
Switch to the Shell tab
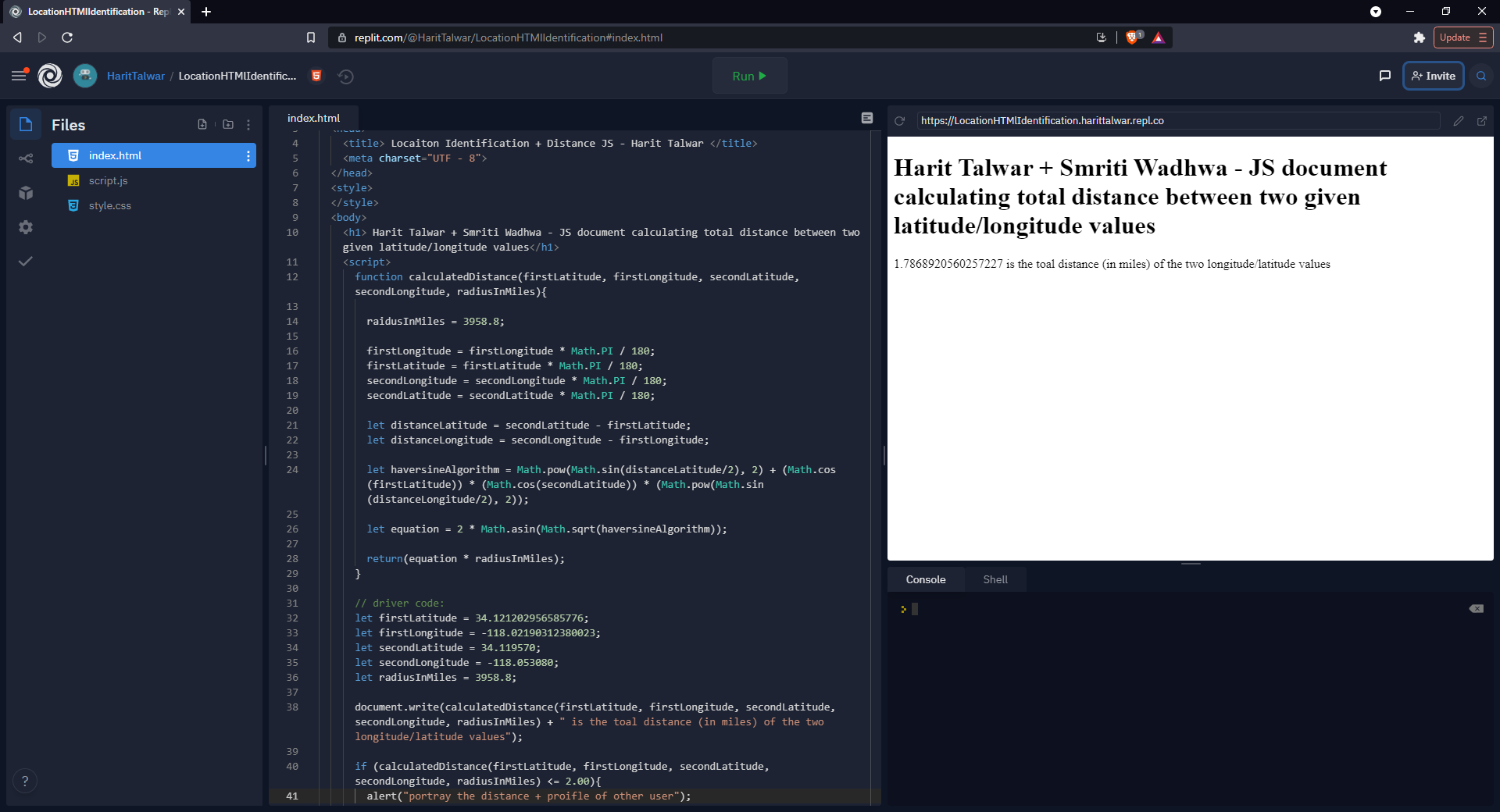(x=995, y=579)
